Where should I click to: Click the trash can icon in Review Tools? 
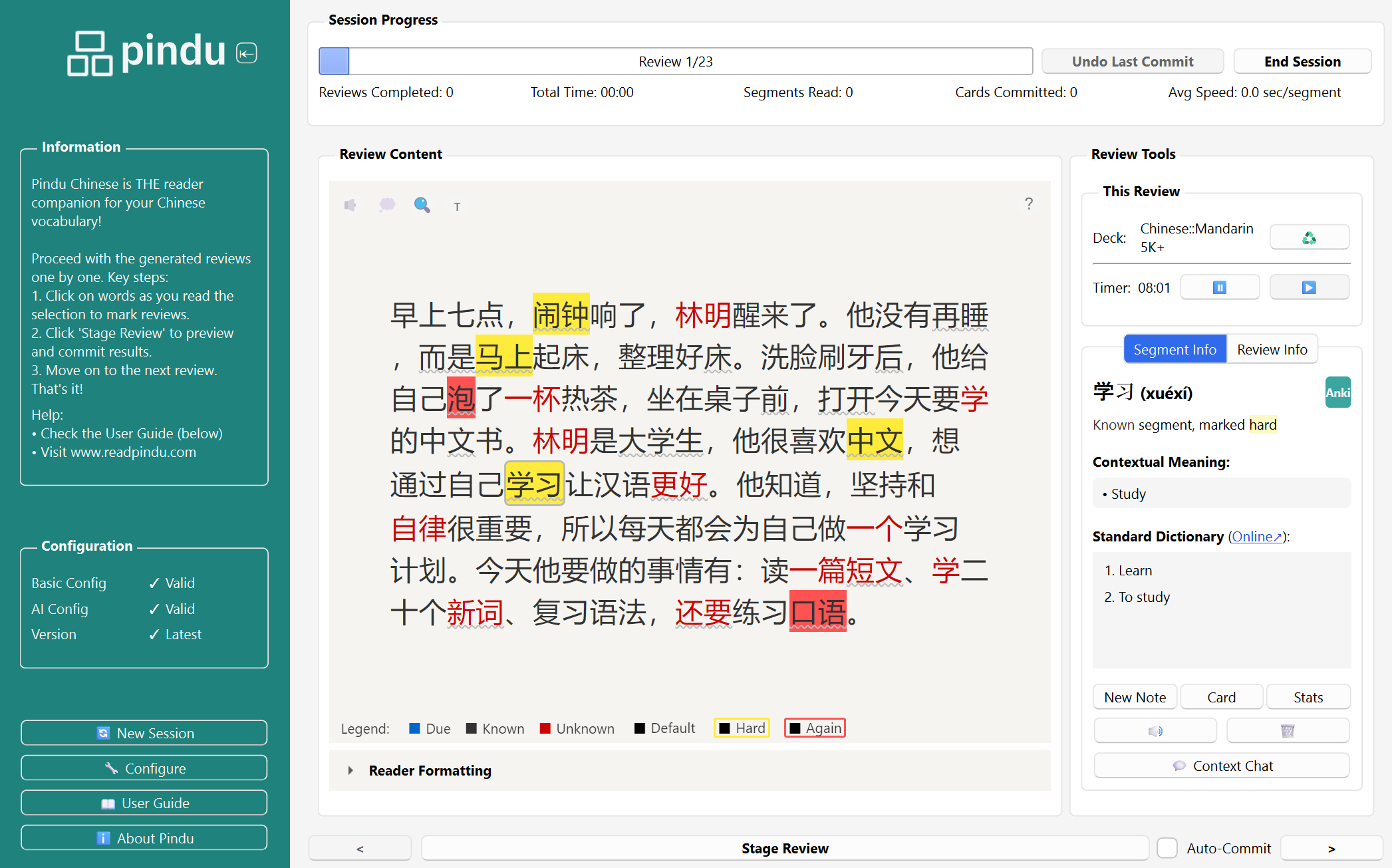point(1288,730)
